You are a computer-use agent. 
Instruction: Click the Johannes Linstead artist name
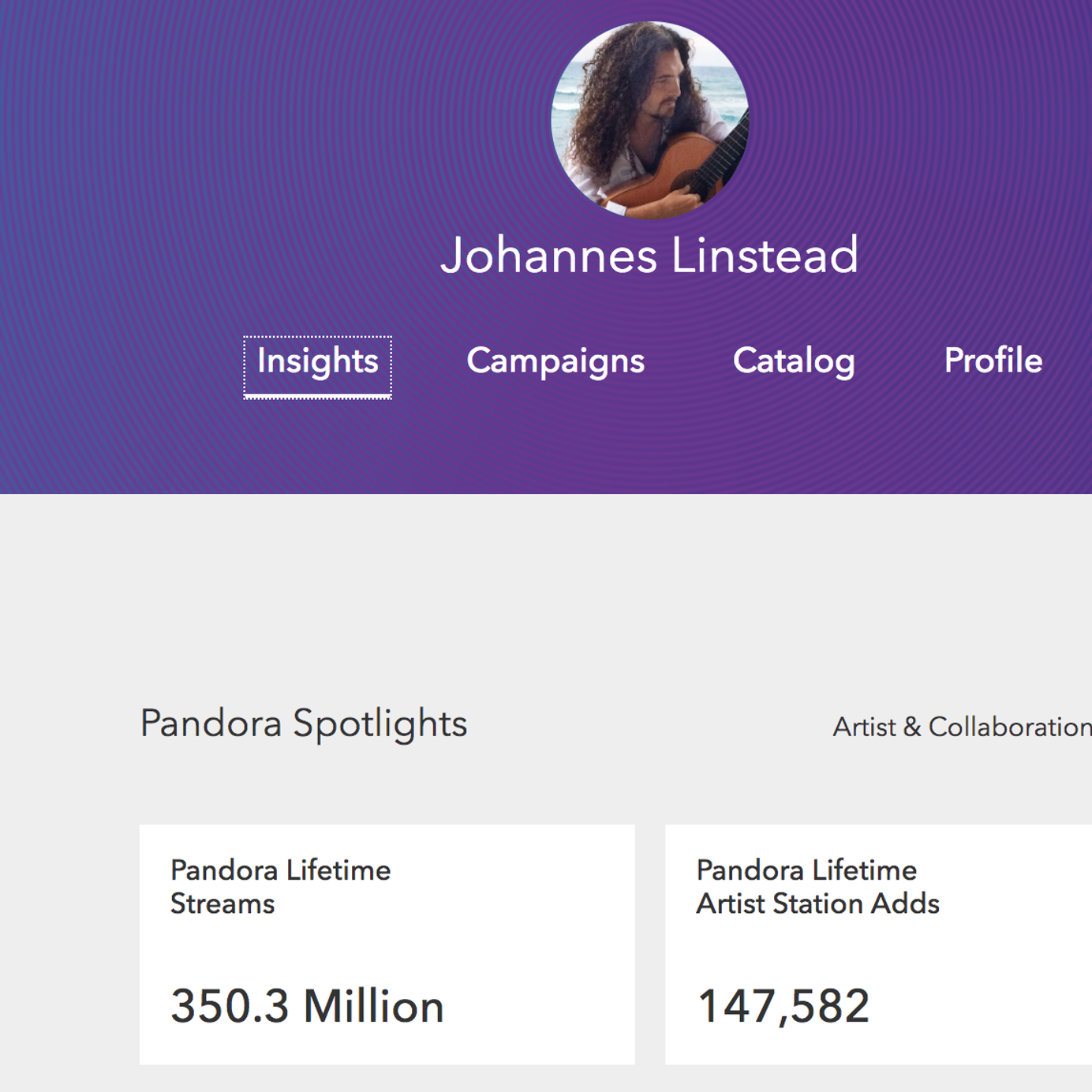pos(649,256)
